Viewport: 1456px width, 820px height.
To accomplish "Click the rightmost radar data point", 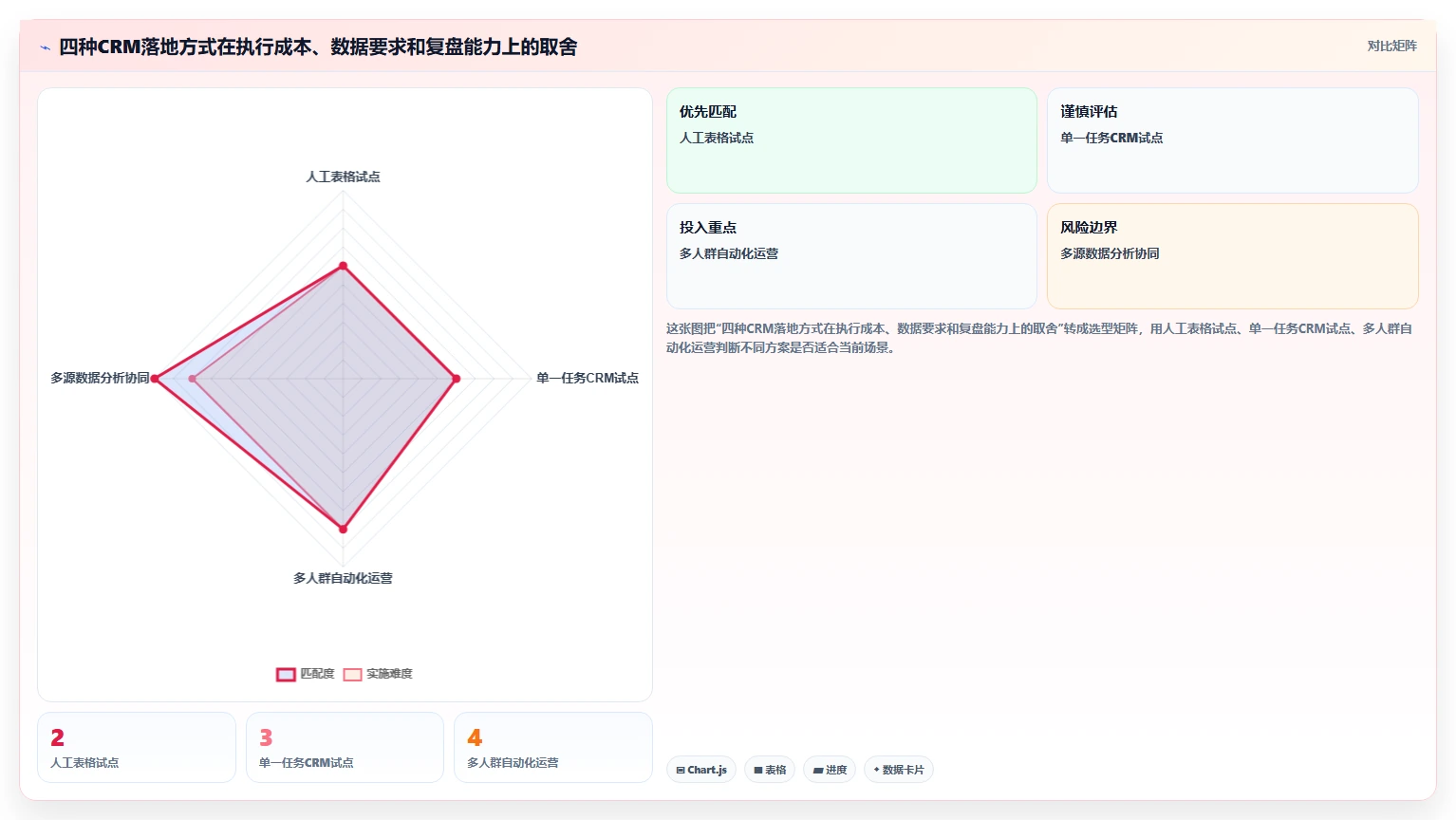I will click(456, 379).
